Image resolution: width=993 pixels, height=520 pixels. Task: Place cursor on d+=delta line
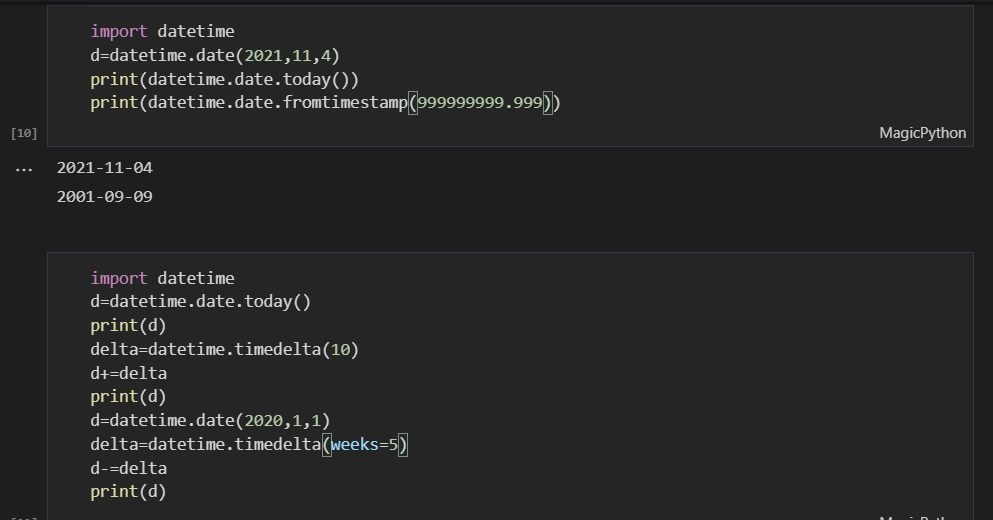tap(129, 374)
